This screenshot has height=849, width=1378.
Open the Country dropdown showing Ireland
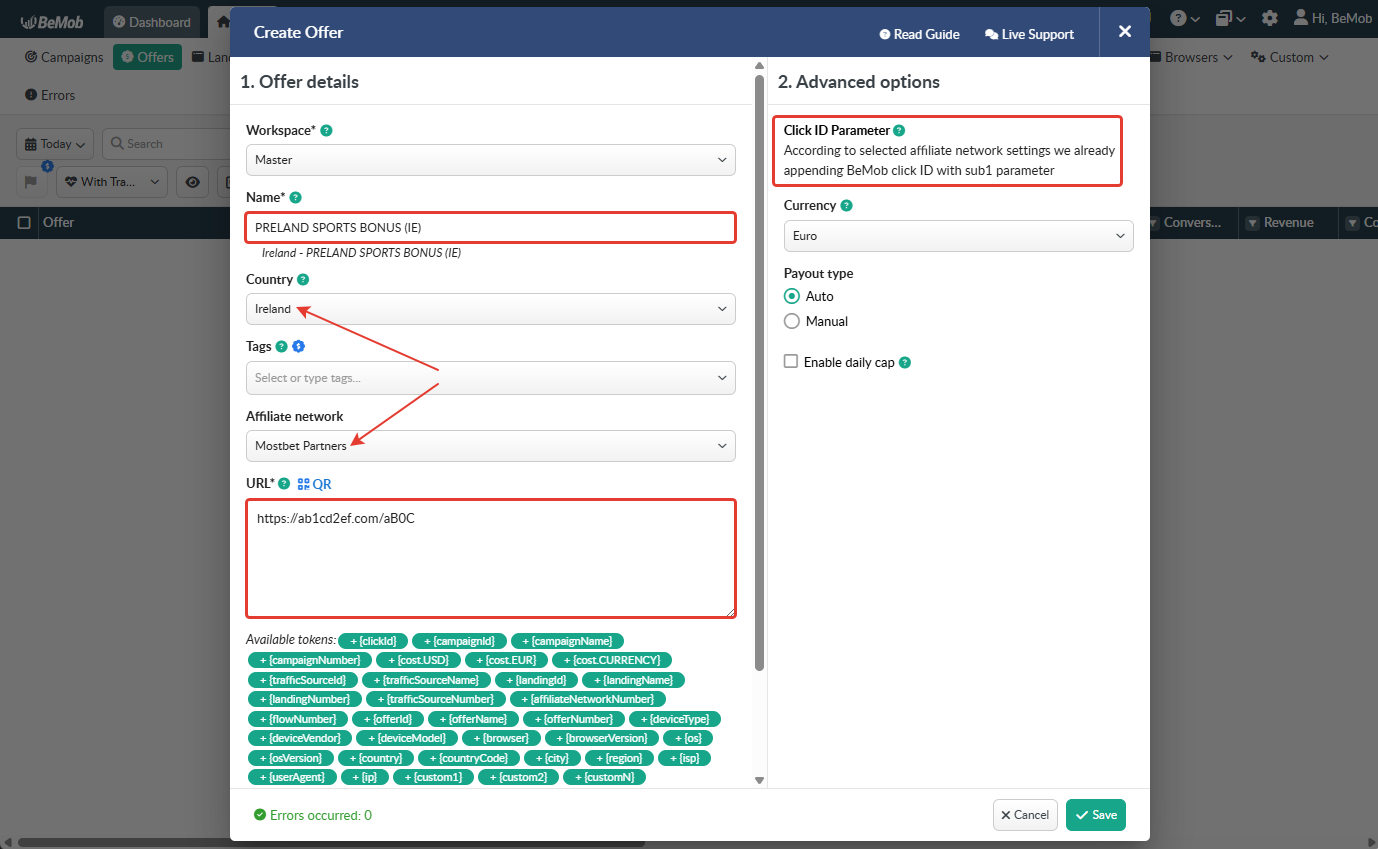(490, 309)
